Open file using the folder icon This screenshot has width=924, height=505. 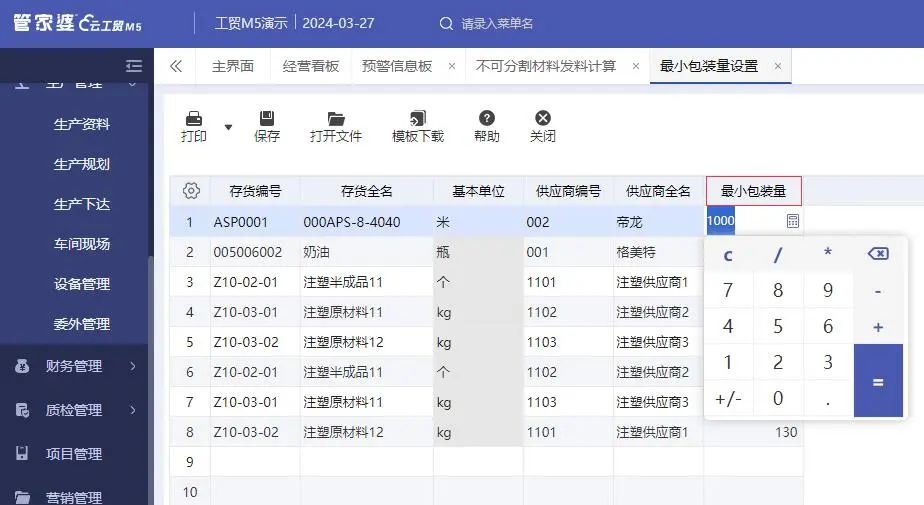point(336,118)
